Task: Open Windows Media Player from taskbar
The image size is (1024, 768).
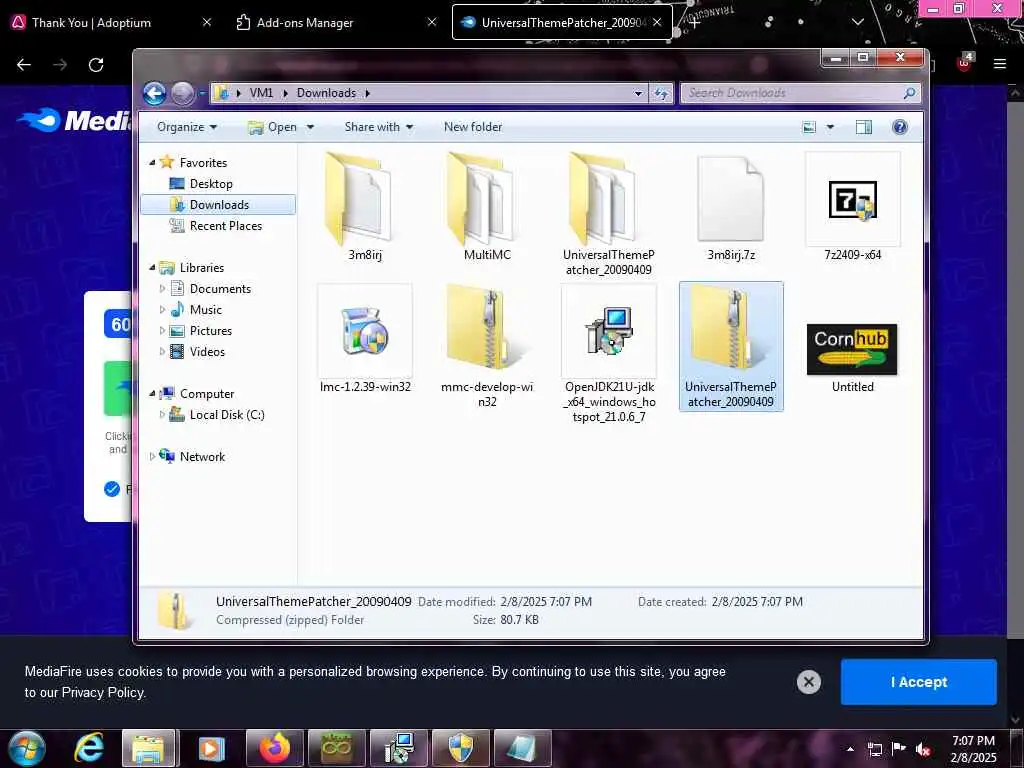Action: (x=211, y=748)
